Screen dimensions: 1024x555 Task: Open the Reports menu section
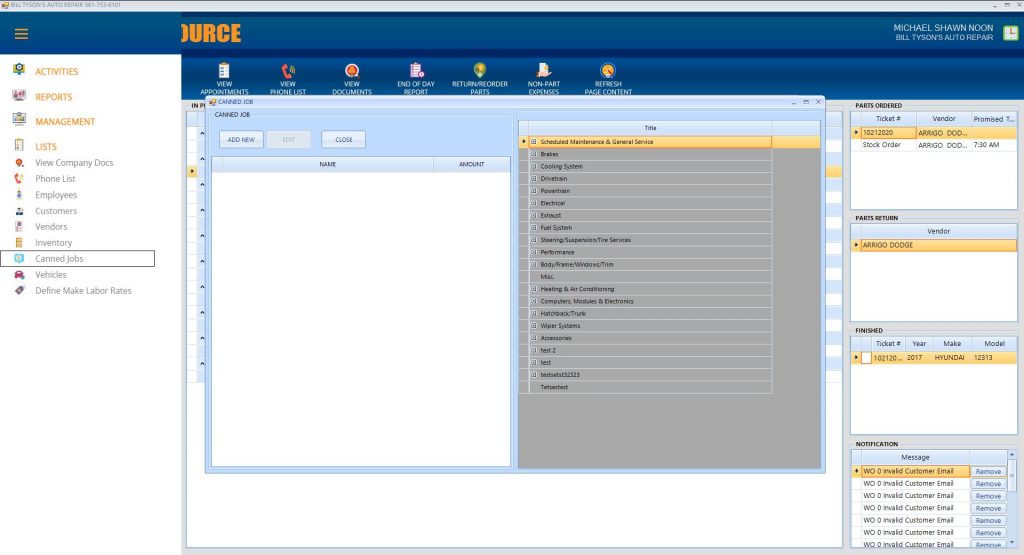[54, 97]
